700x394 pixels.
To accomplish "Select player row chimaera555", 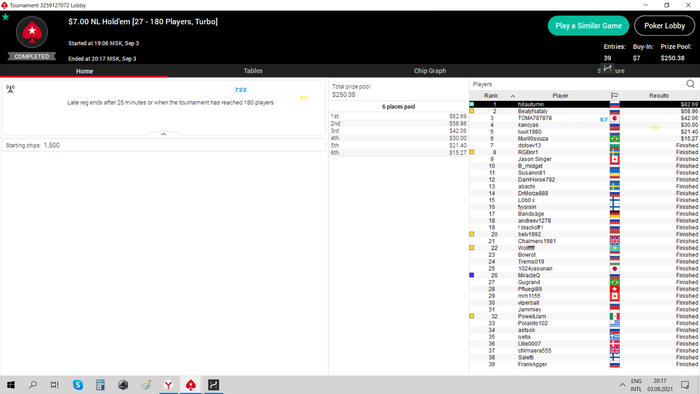I will [x=584, y=351].
